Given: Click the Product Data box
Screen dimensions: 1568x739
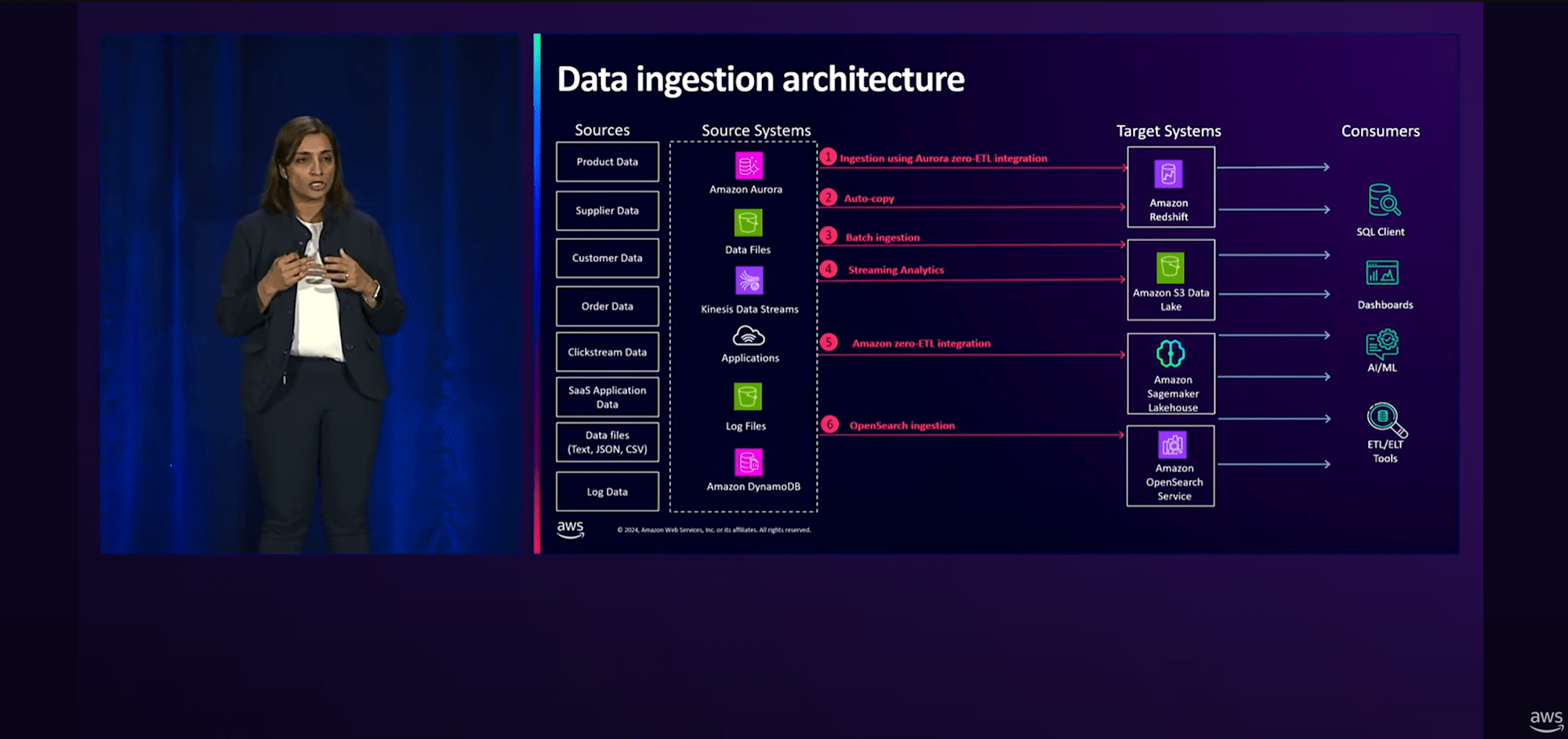Looking at the screenshot, I should (608, 162).
